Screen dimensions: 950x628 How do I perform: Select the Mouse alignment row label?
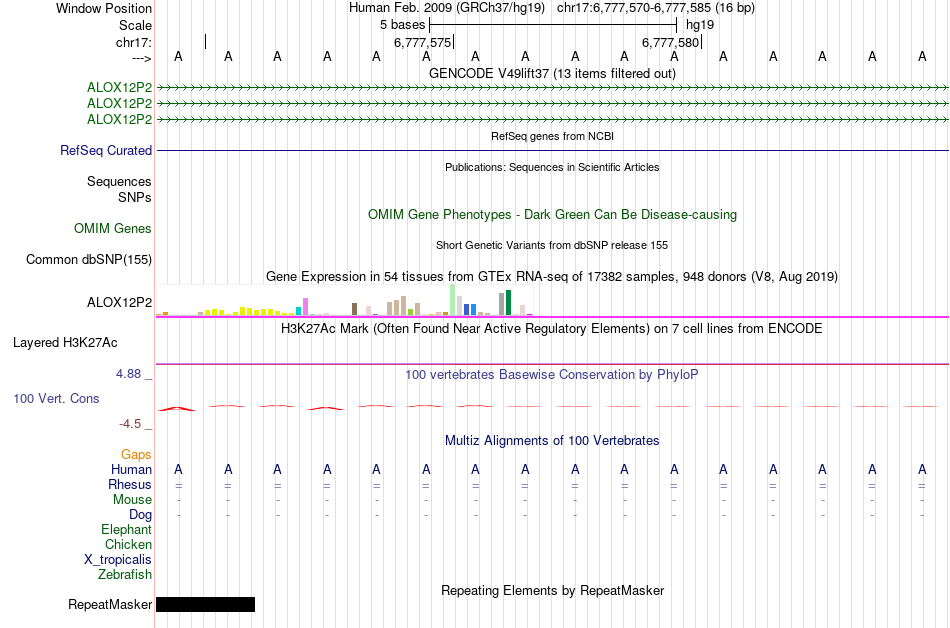(132, 500)
